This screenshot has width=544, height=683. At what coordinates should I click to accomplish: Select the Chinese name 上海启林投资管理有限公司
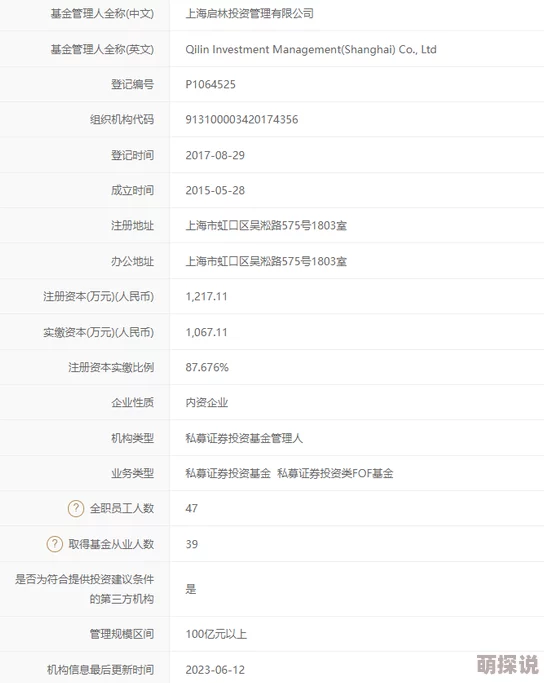[250, 14]
